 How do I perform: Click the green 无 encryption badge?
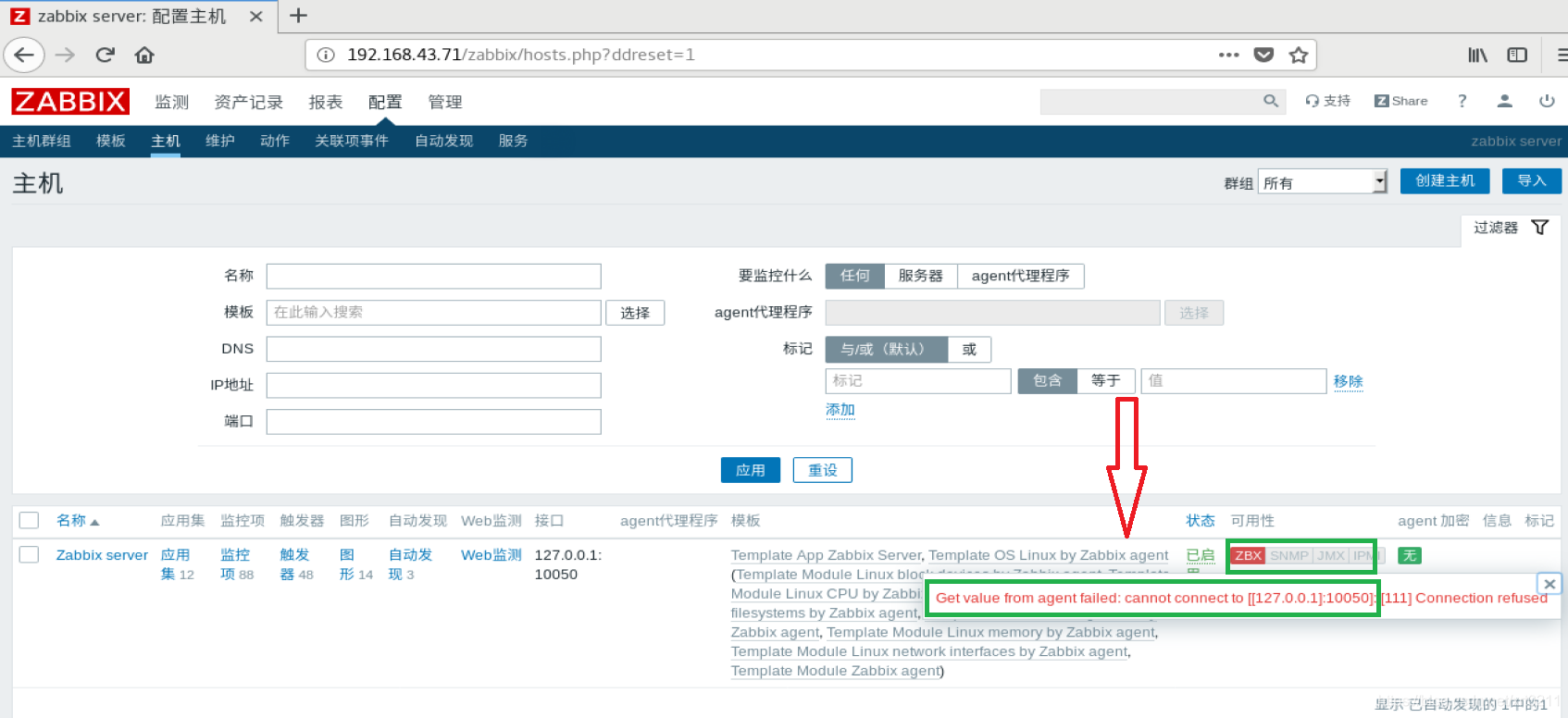tap(1409, 555)
